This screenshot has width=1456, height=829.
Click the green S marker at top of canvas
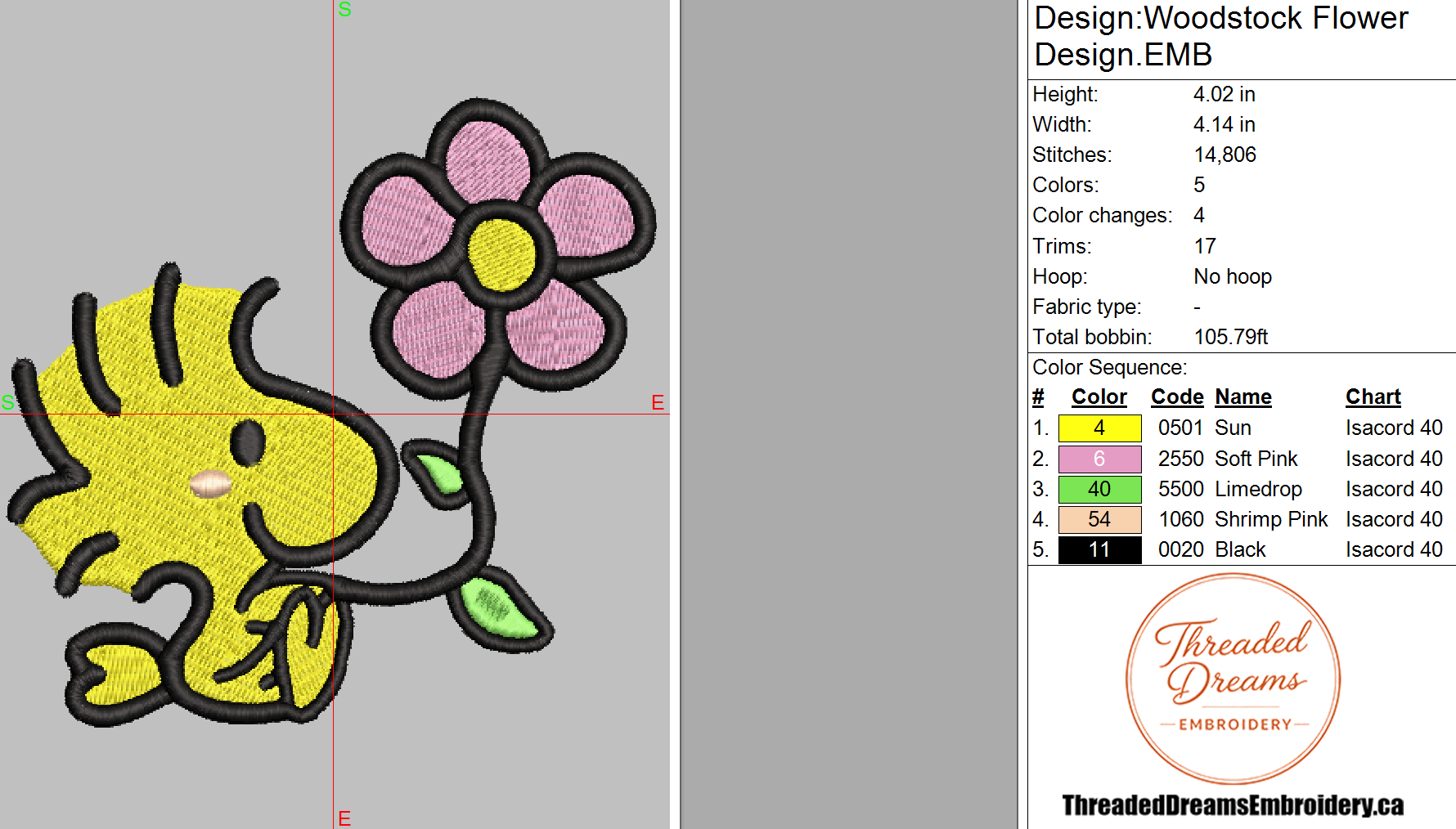344,10
